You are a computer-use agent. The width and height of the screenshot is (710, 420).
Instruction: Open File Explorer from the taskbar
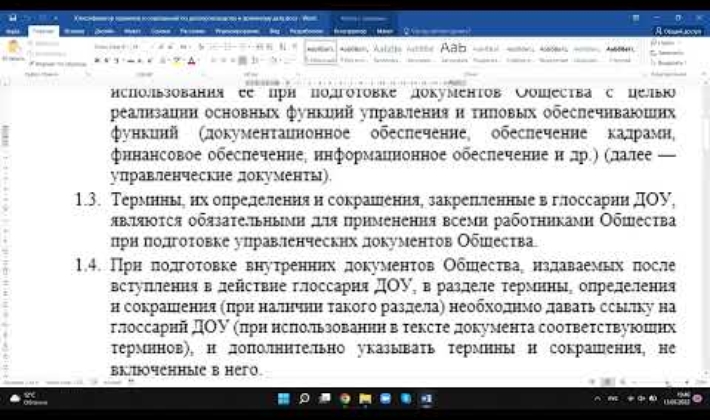tap(365, 399)
